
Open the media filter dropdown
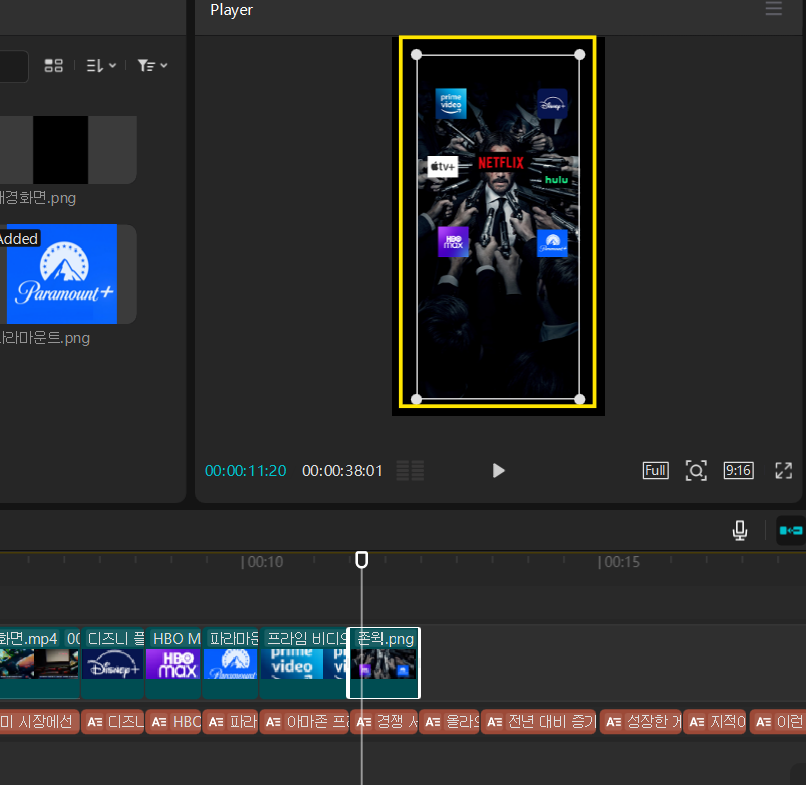152,65
